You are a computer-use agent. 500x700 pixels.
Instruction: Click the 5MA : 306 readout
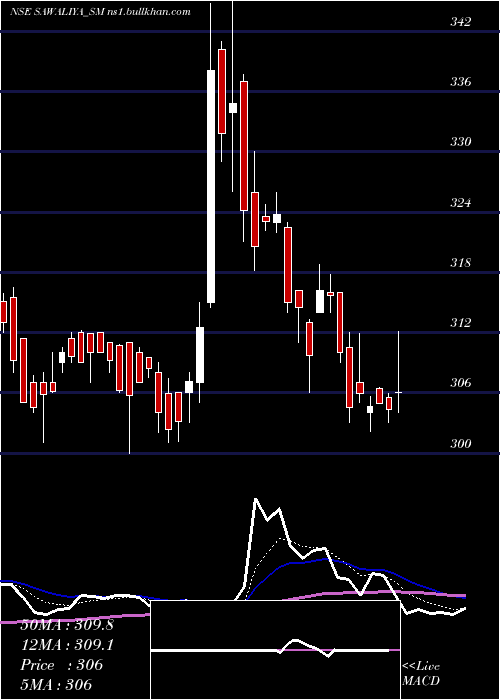(56, 684)
